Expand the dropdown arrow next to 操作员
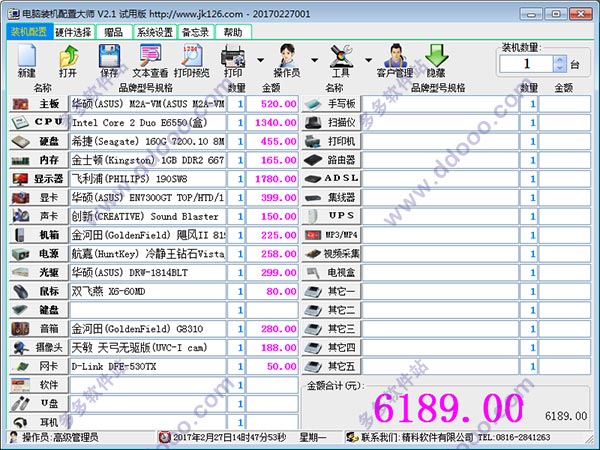The image size is (600, 450). [x=315, y=60]
